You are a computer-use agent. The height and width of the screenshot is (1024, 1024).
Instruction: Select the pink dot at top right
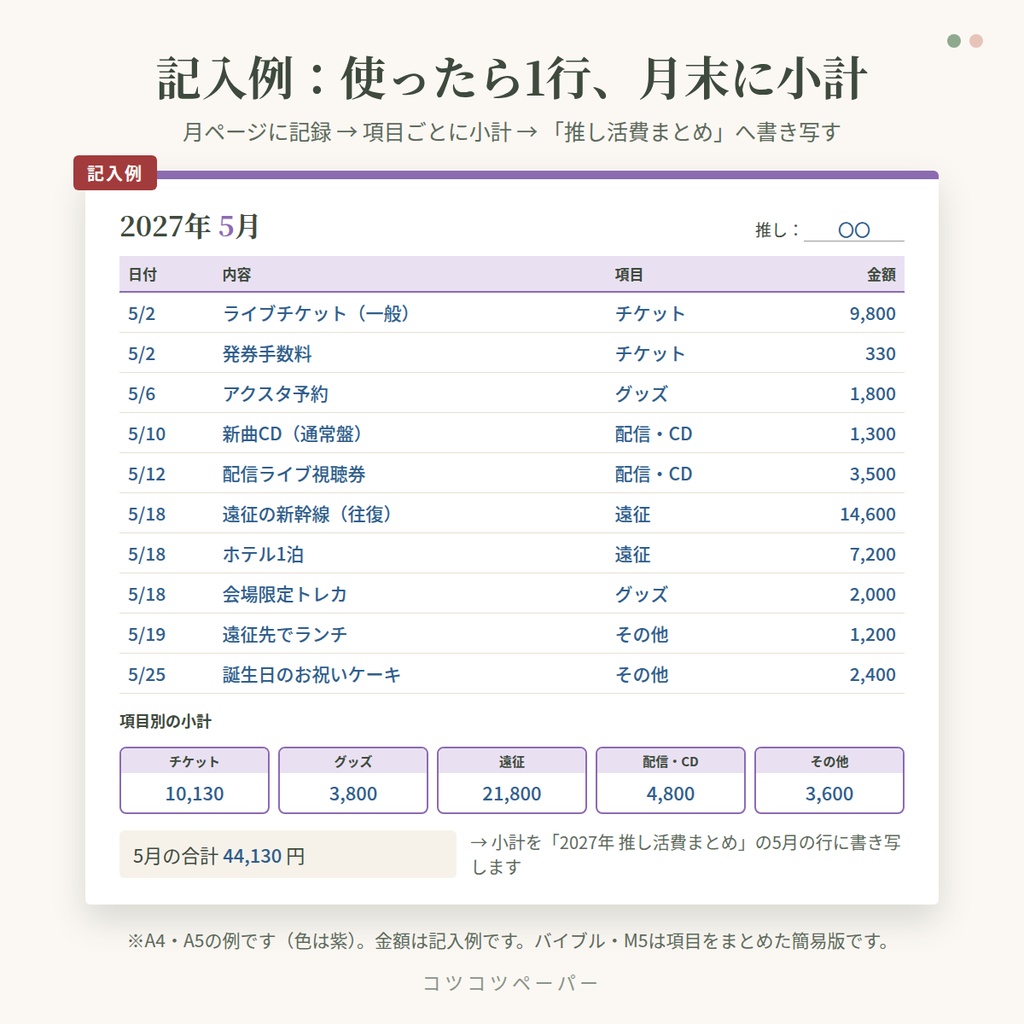pos(976,41)
